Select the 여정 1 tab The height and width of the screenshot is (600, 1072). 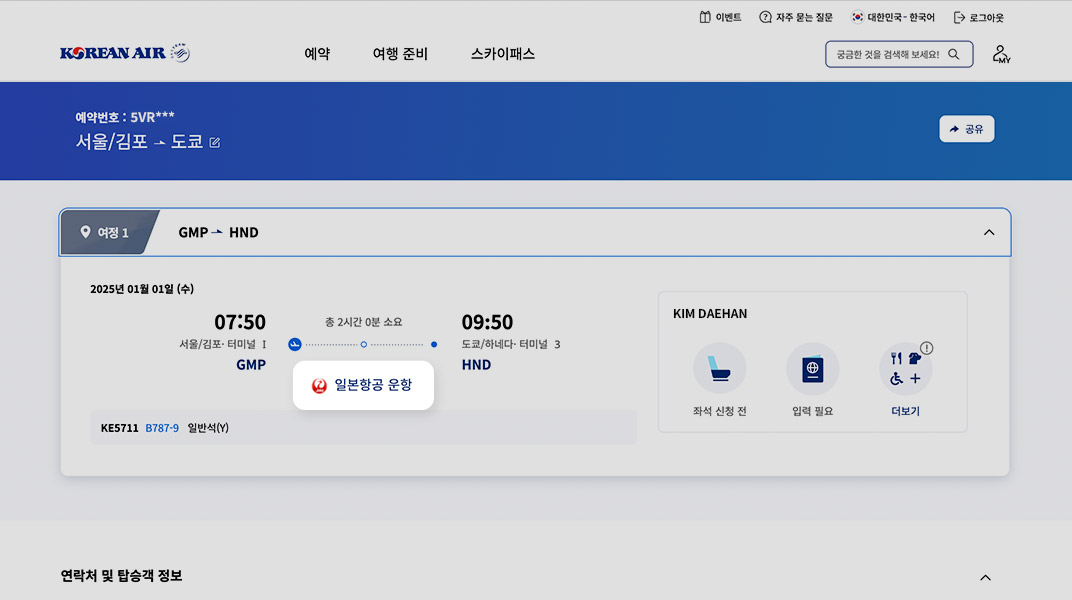click(x=109, y=232)
